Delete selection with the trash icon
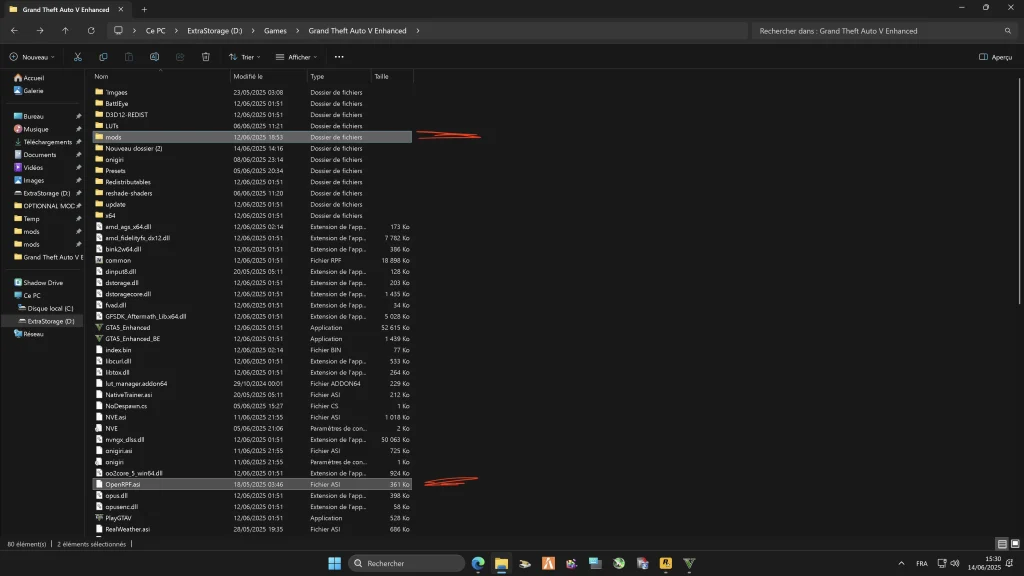1024x576 pixels. pyautogui.click(x=205, y=57)
